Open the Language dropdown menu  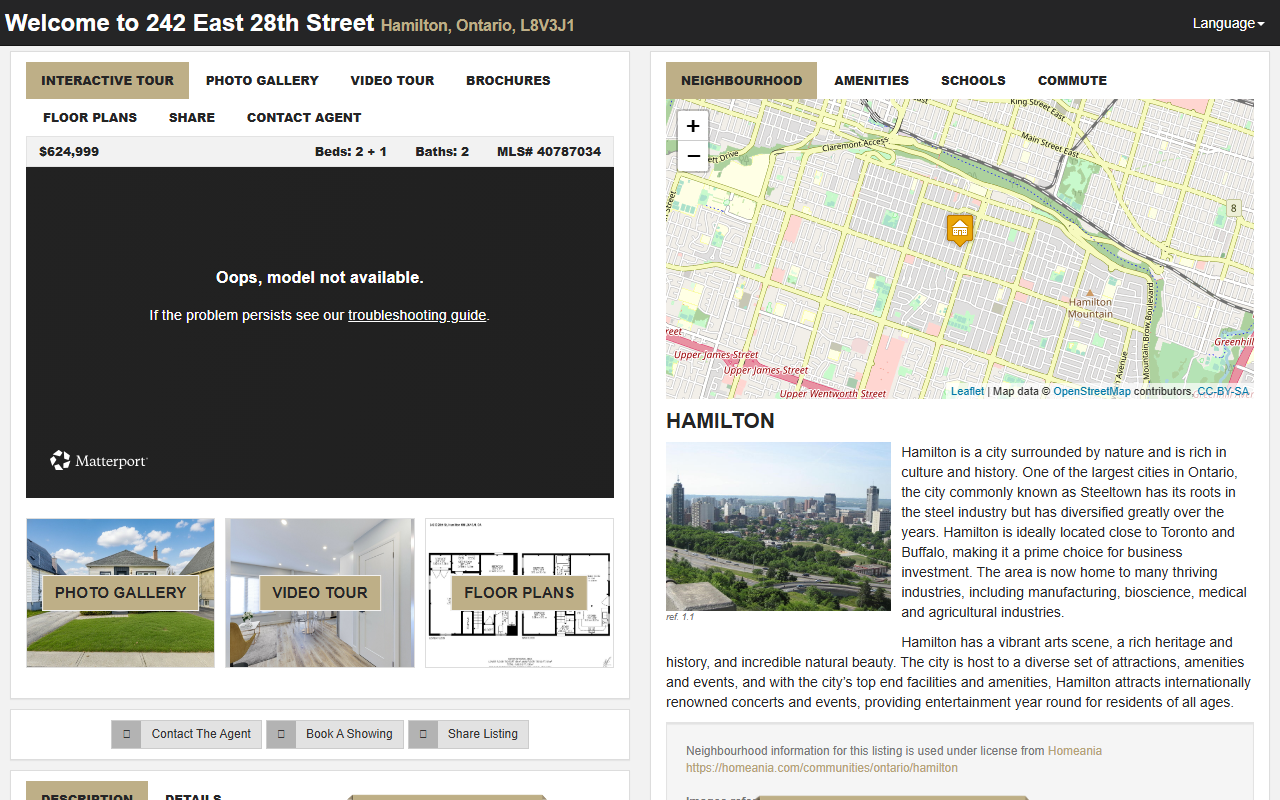click(x=1228, y=23)
